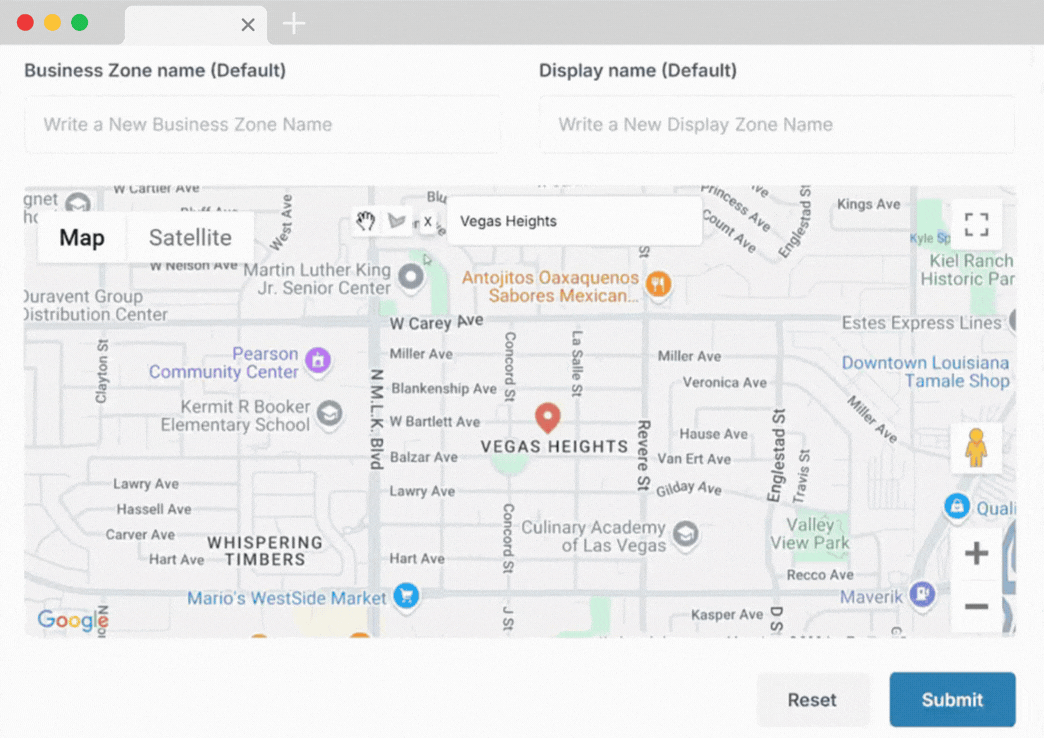The width and height of the screenshot is (1044, 738).
Task: Click the Google logo on map
Action: [x=71, y=619]
